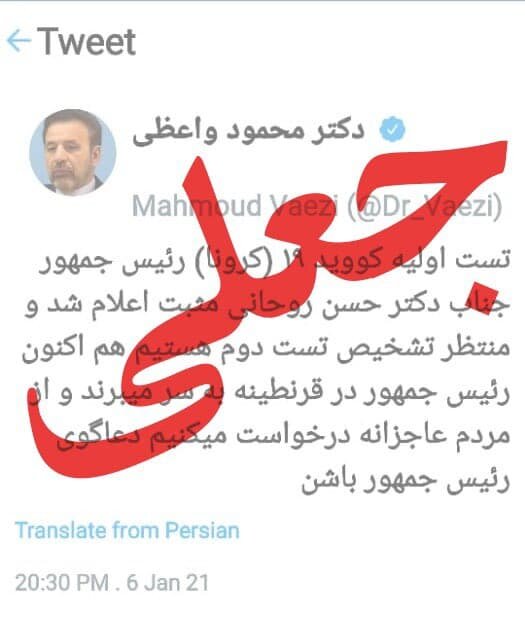Click Translate from Persian
525x625 pixels.
[x=127, y=531]
